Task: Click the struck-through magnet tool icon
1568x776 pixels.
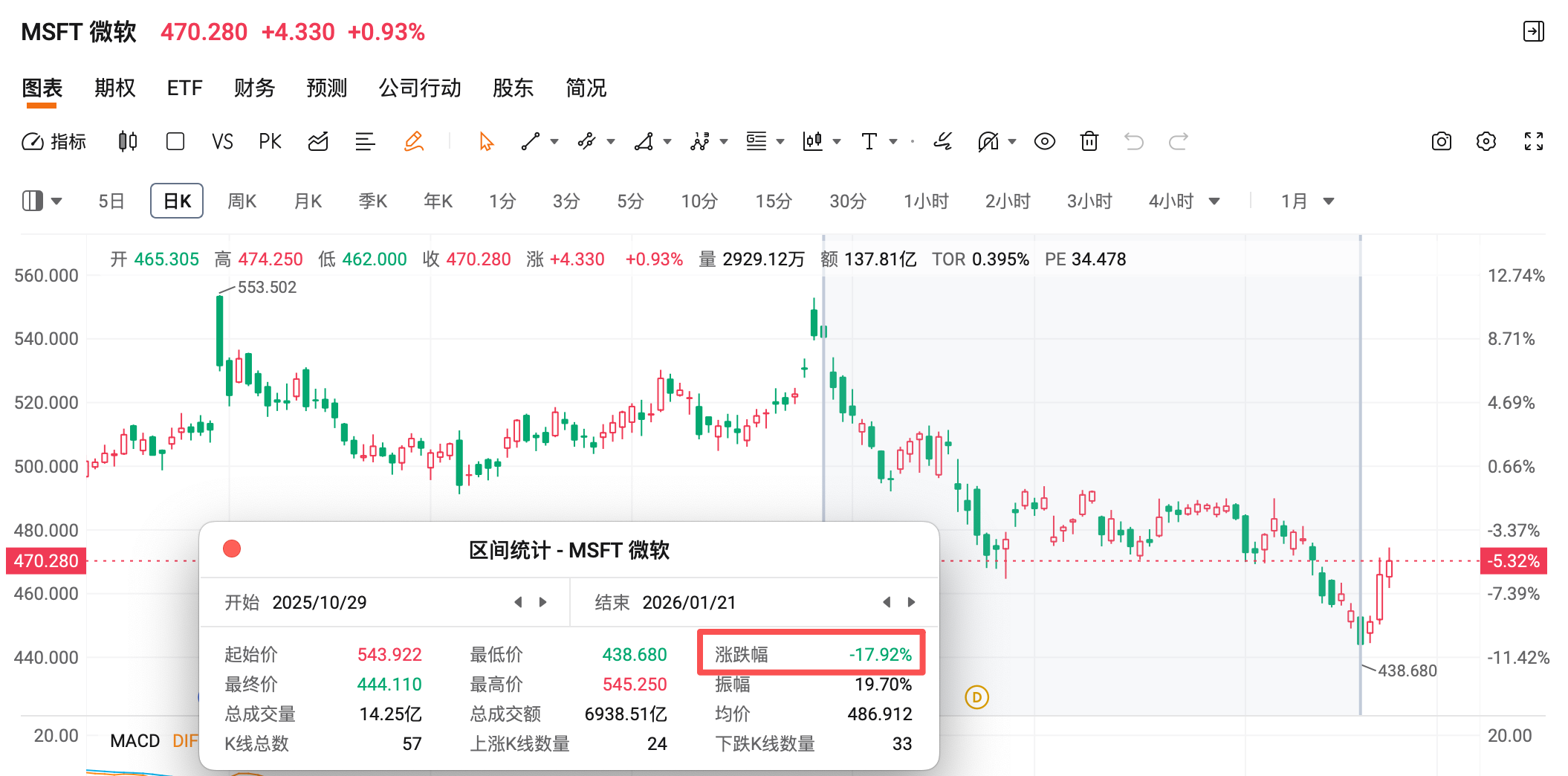Action: point(988,141)
